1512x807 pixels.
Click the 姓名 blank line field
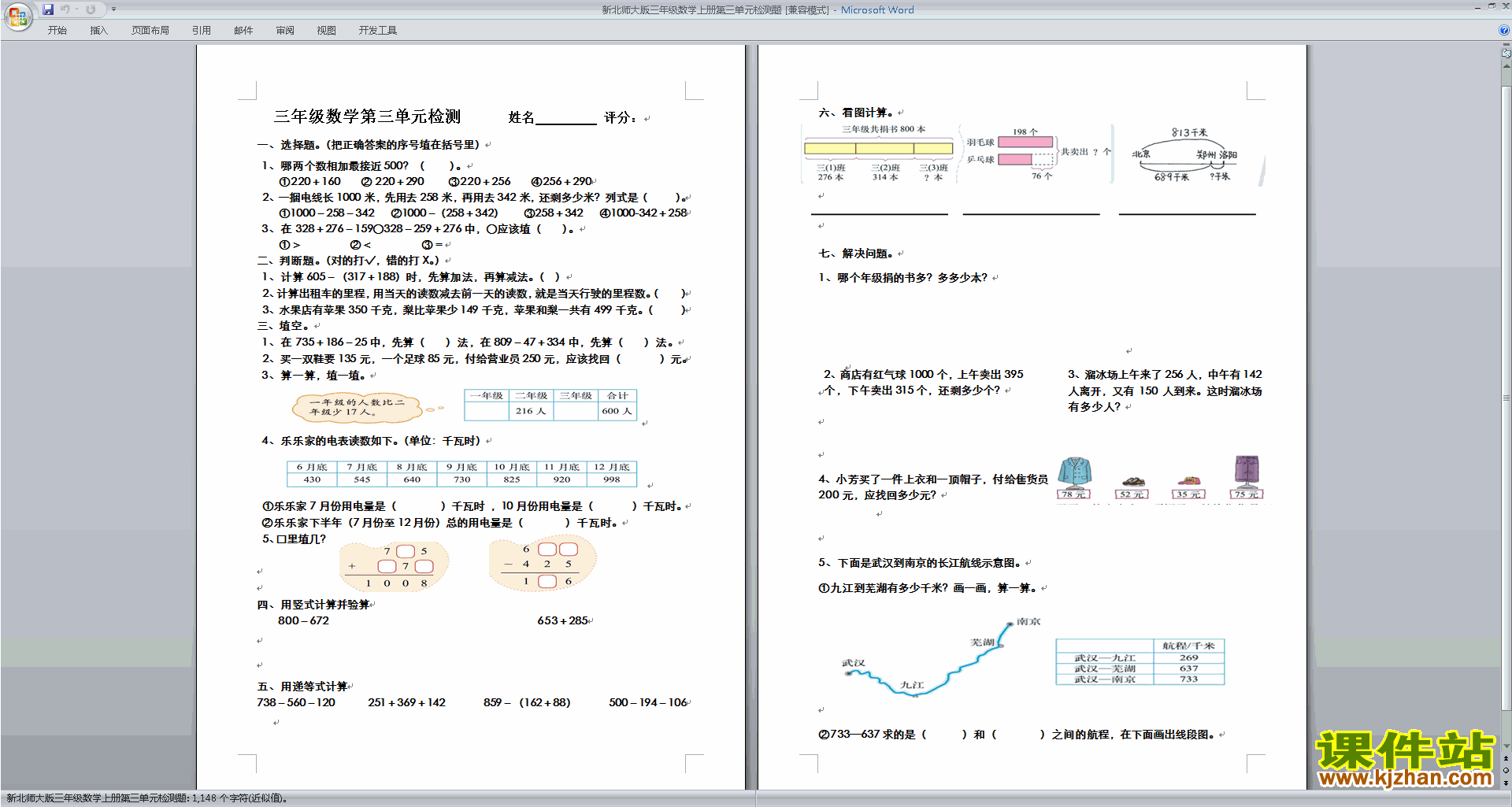(565, 118)
